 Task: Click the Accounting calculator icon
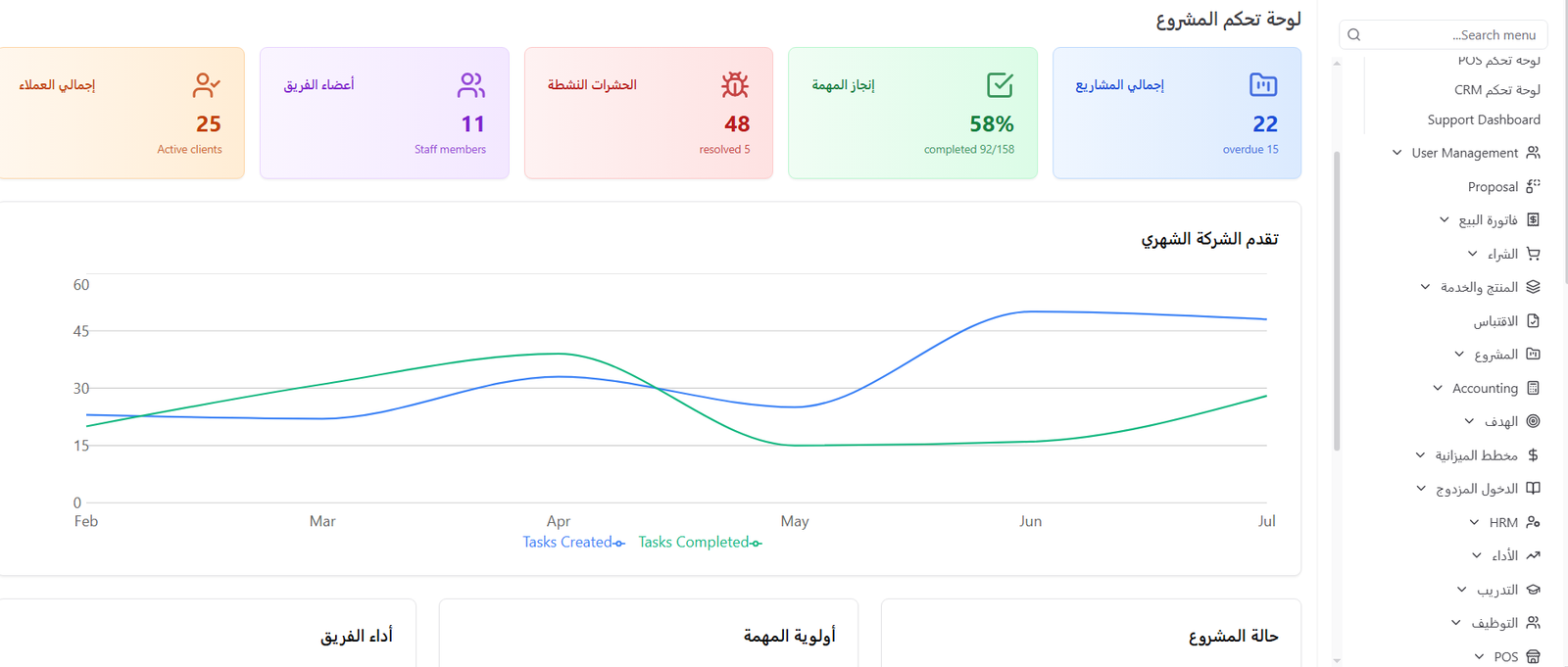[1534, 388]
